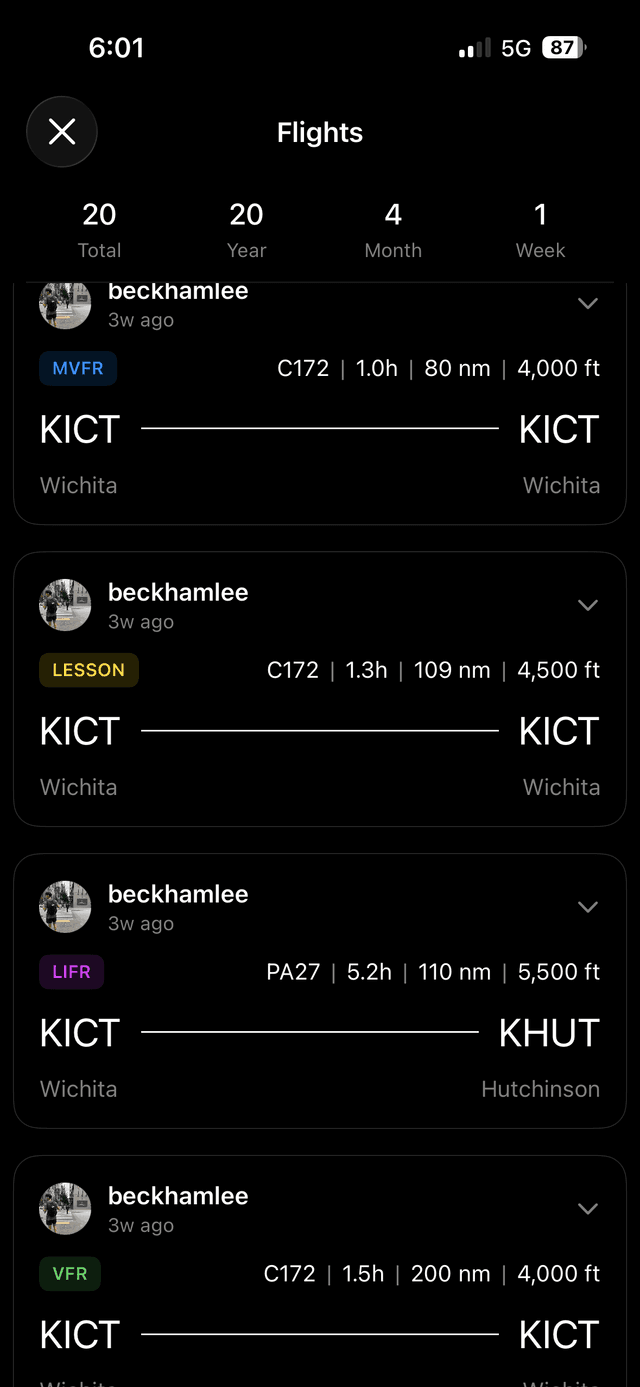Image resolution: width=640 pixels, height=1387 pixels.
Task: Expand the LIFR flight card chevron
Action: tap(588, 907)
